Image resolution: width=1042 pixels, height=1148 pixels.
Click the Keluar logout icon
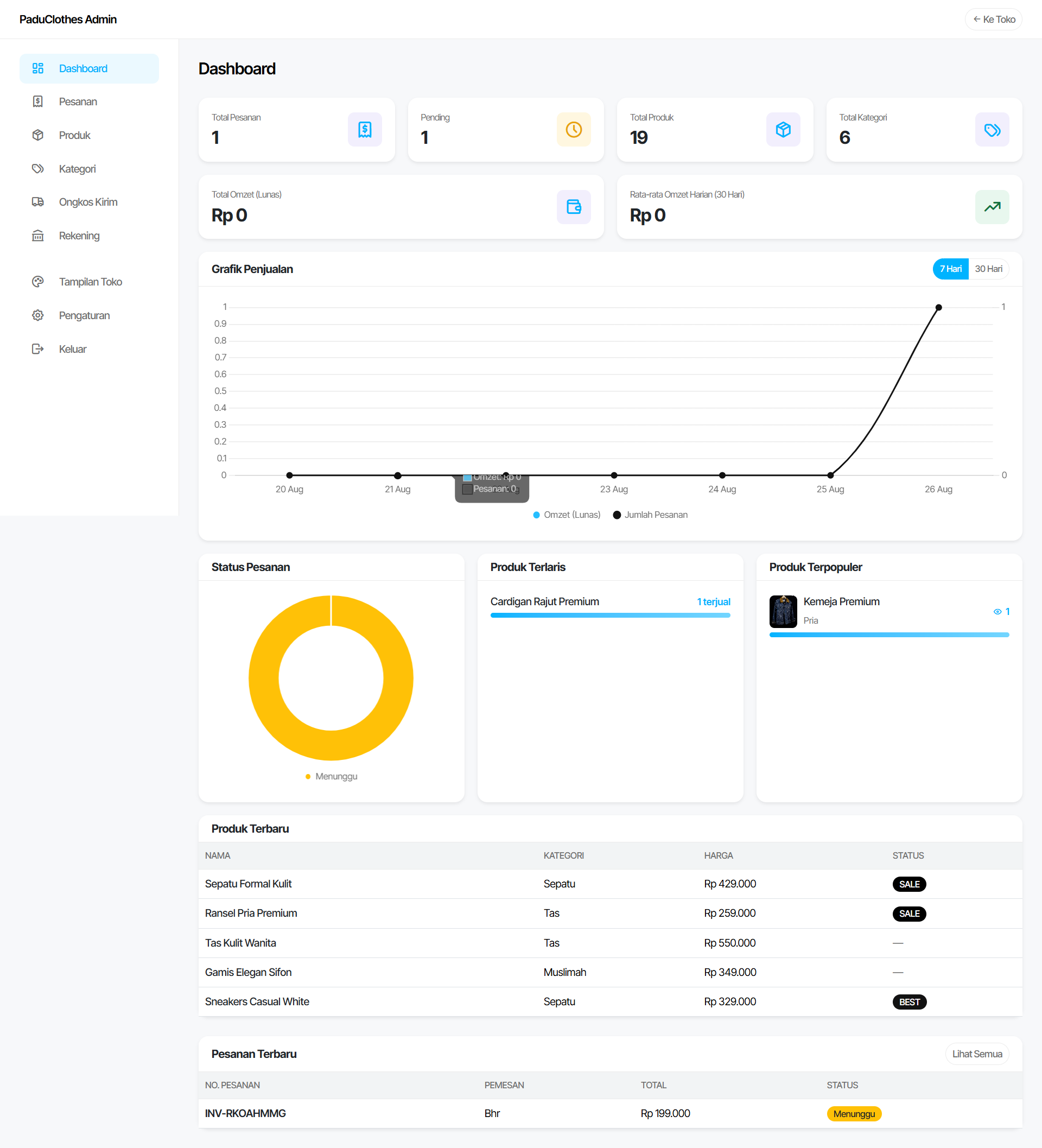37,349
